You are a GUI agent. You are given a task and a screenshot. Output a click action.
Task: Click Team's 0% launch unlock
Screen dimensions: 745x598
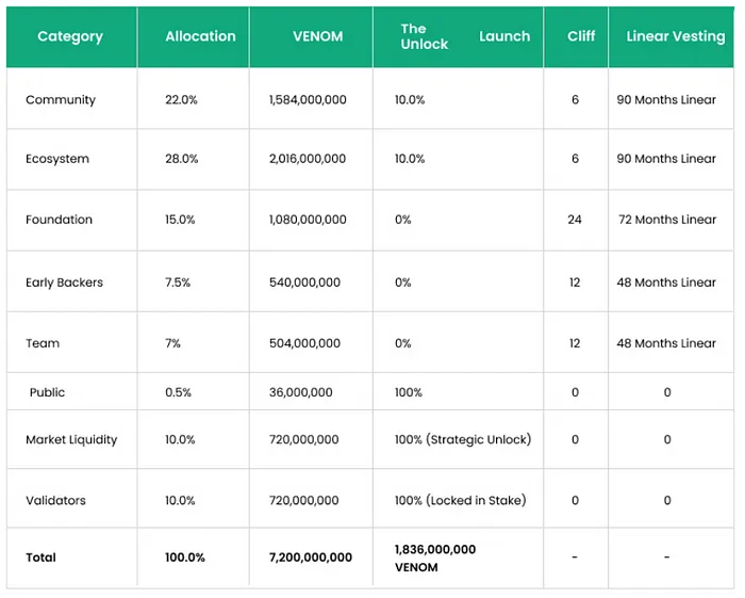[x=403, y=343]
